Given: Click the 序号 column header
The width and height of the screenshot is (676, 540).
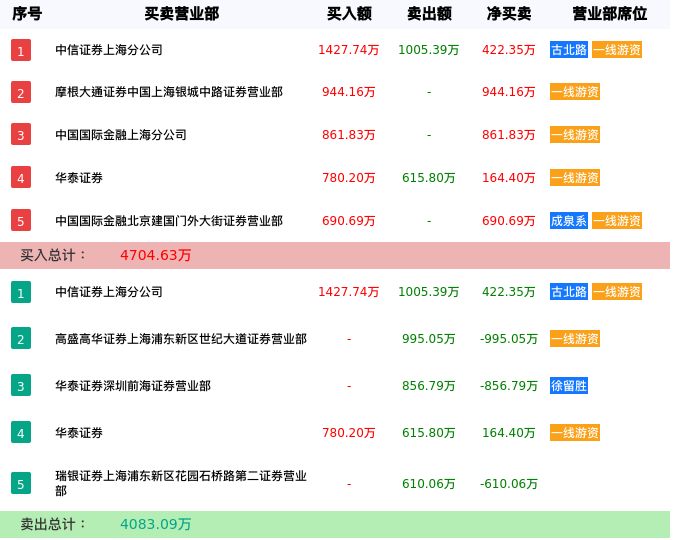Looking at the screenshot, I should (x=27, y=14).
